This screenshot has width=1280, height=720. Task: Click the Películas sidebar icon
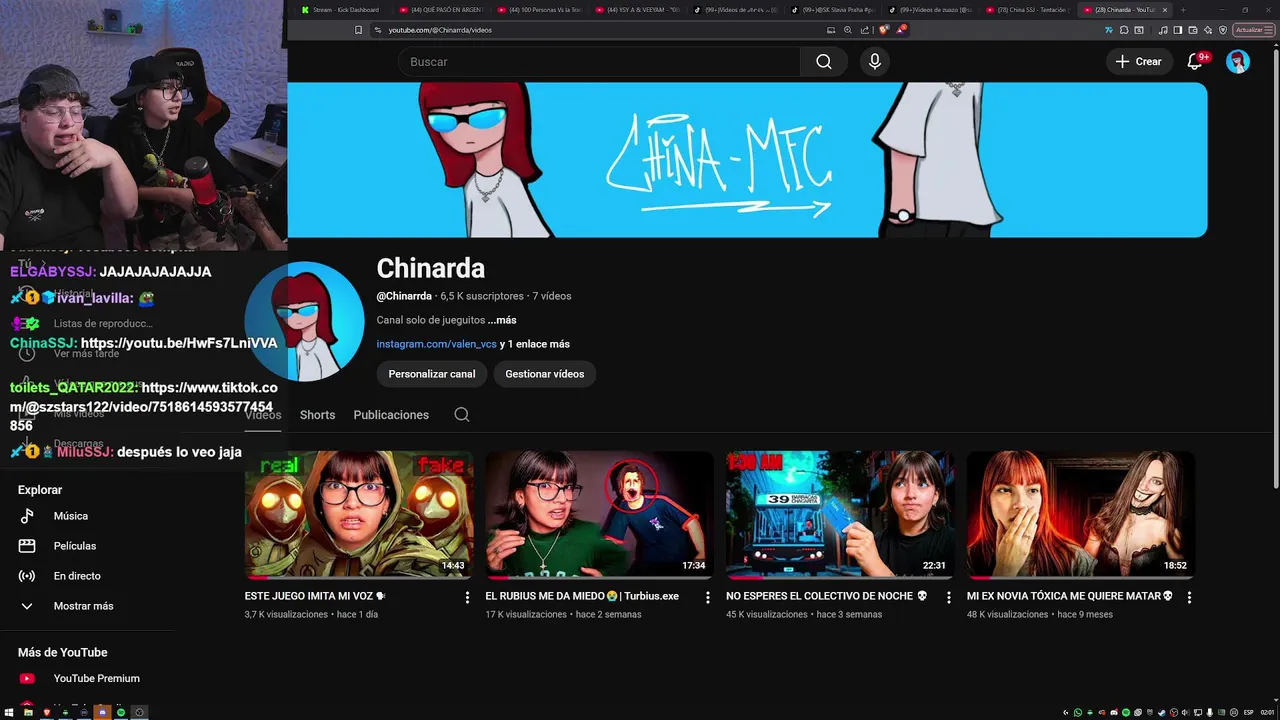27,546
